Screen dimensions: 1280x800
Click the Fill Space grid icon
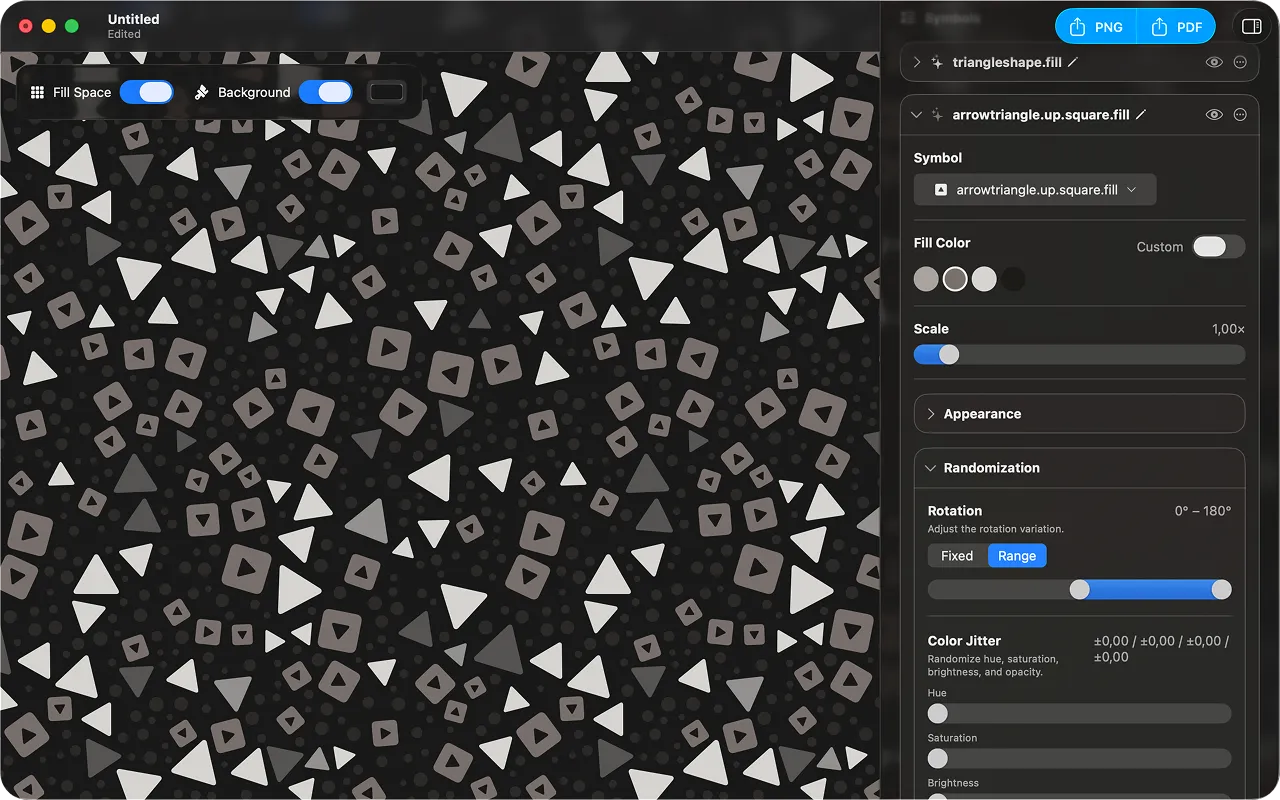tap(35, 92)
